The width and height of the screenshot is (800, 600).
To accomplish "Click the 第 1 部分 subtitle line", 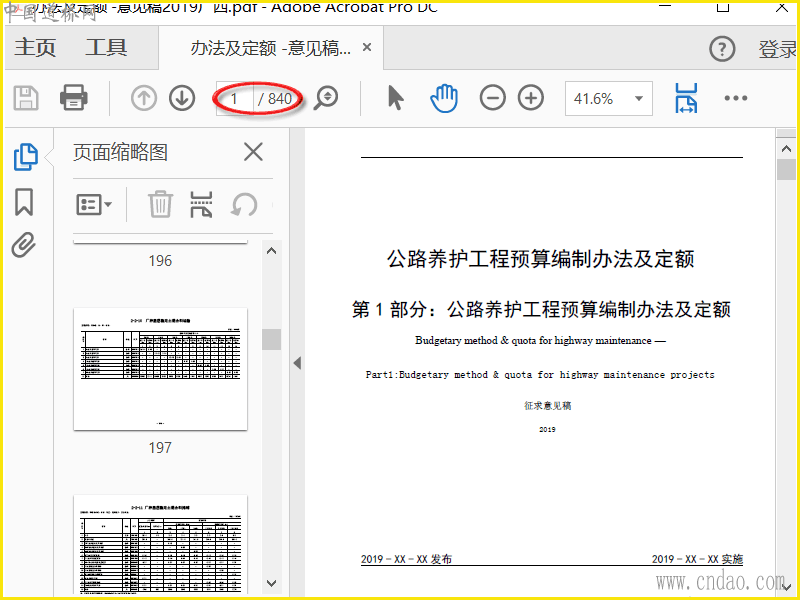I will (x=541, y=309).
